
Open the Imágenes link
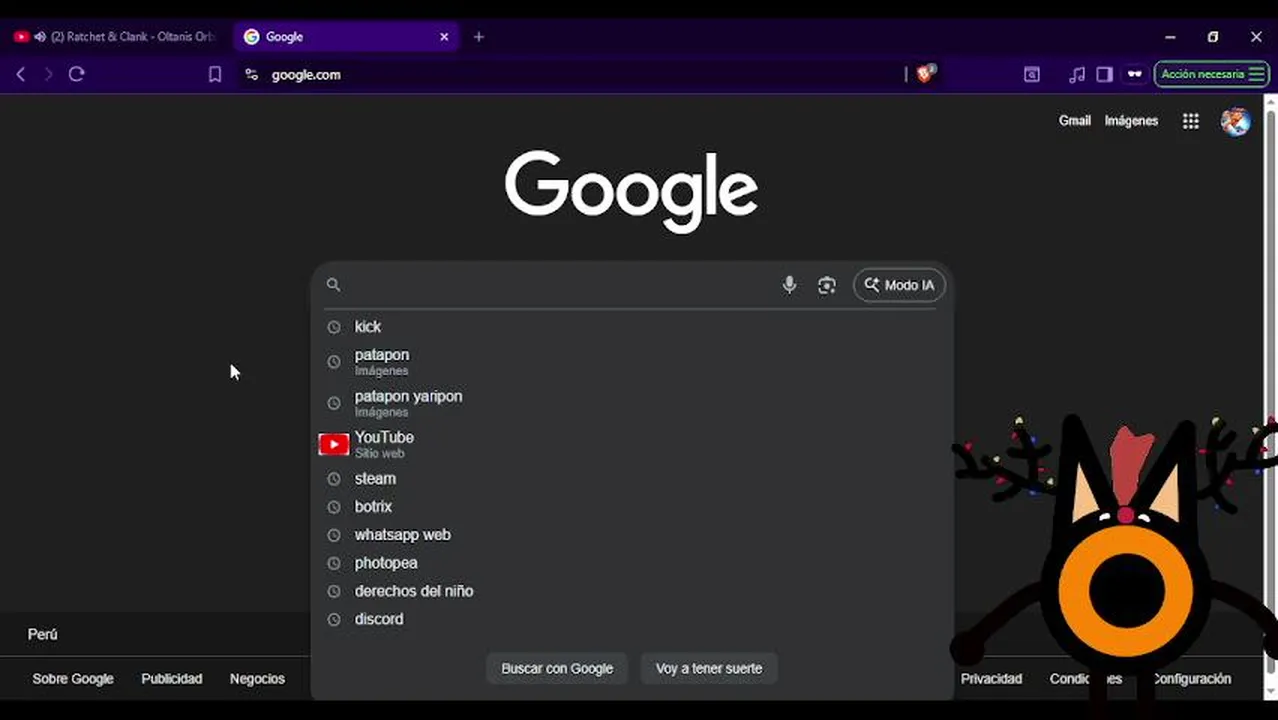(1131, 121)
